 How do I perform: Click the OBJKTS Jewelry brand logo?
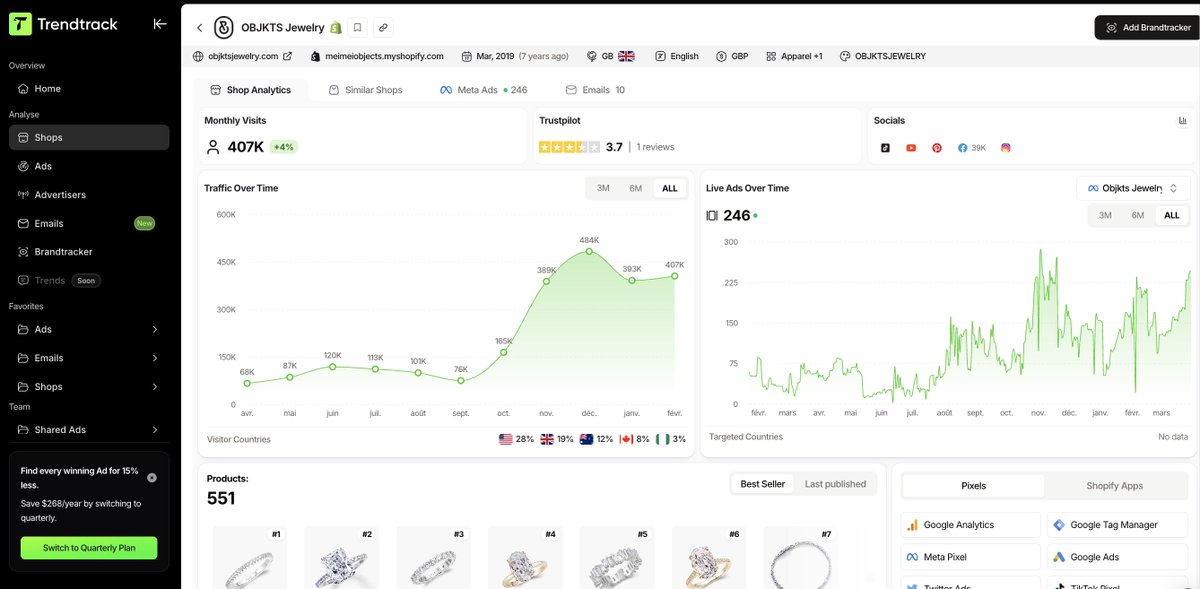pyautogui.click(x=224, y=28)
